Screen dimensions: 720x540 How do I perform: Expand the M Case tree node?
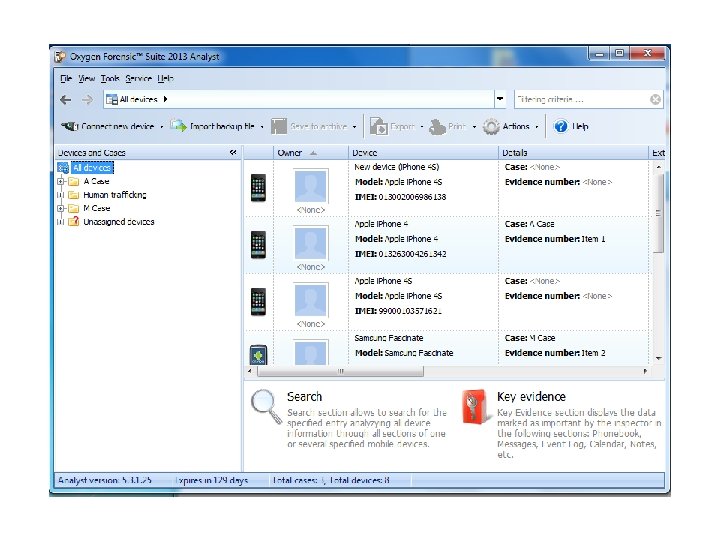coord(60,208)
